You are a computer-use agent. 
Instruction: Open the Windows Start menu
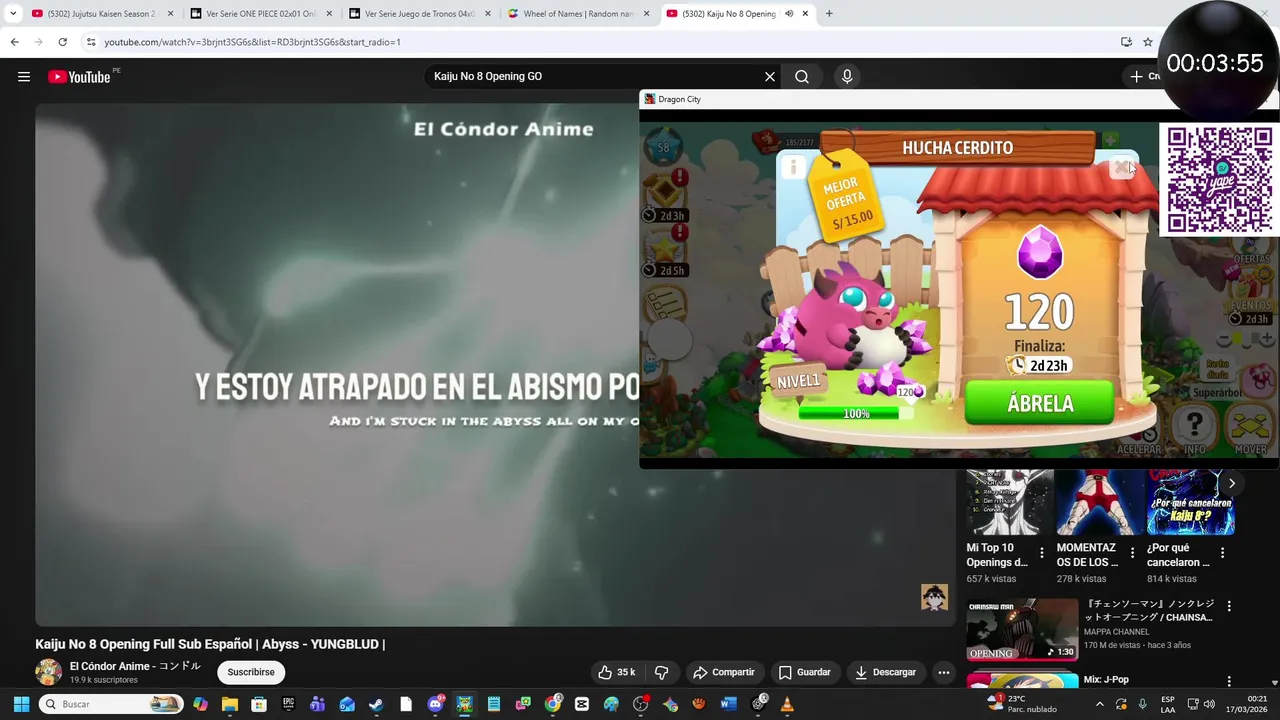pyautogui.click(x=21, y=704)
